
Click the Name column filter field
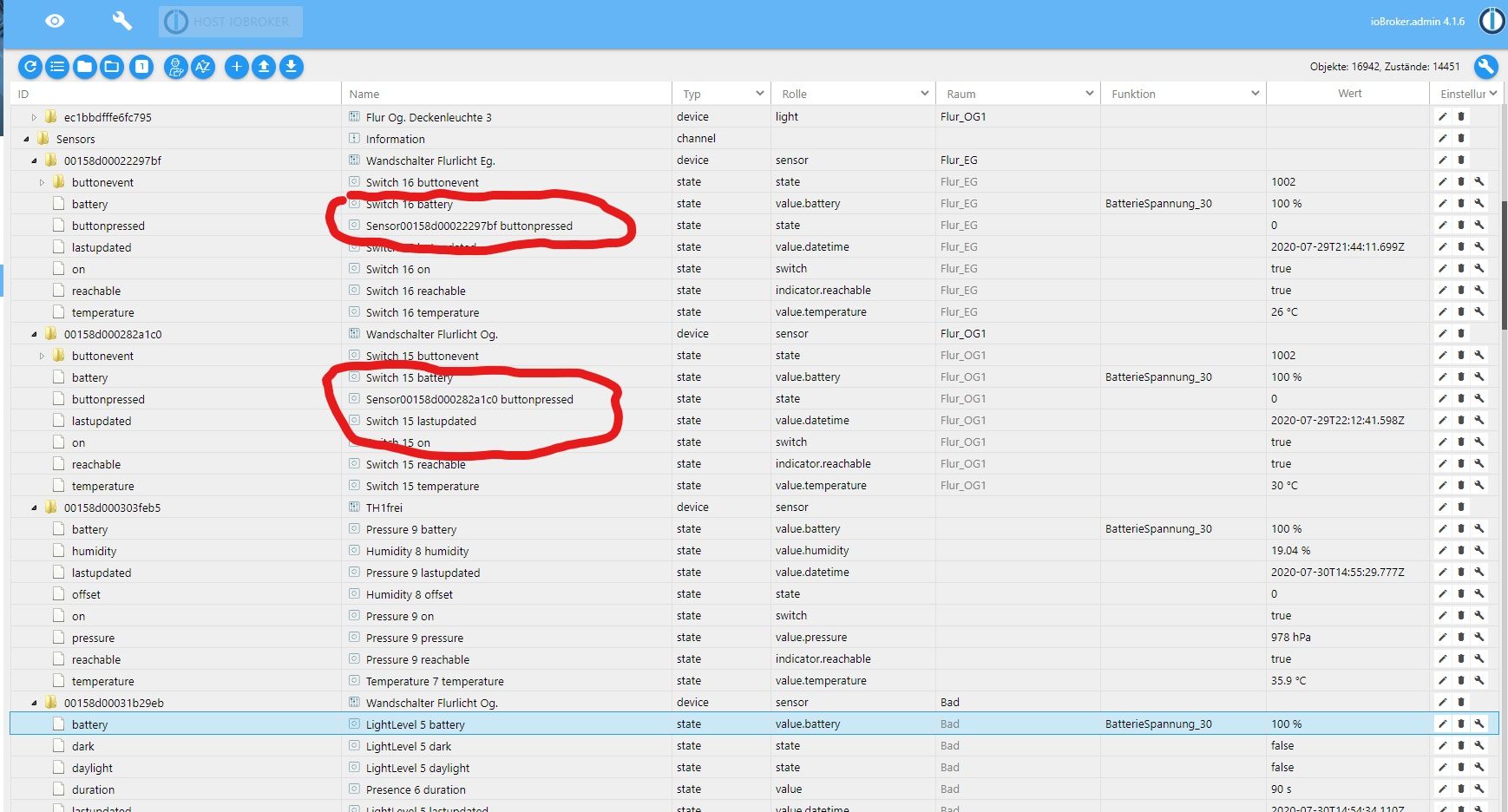(x=507, y=94)
